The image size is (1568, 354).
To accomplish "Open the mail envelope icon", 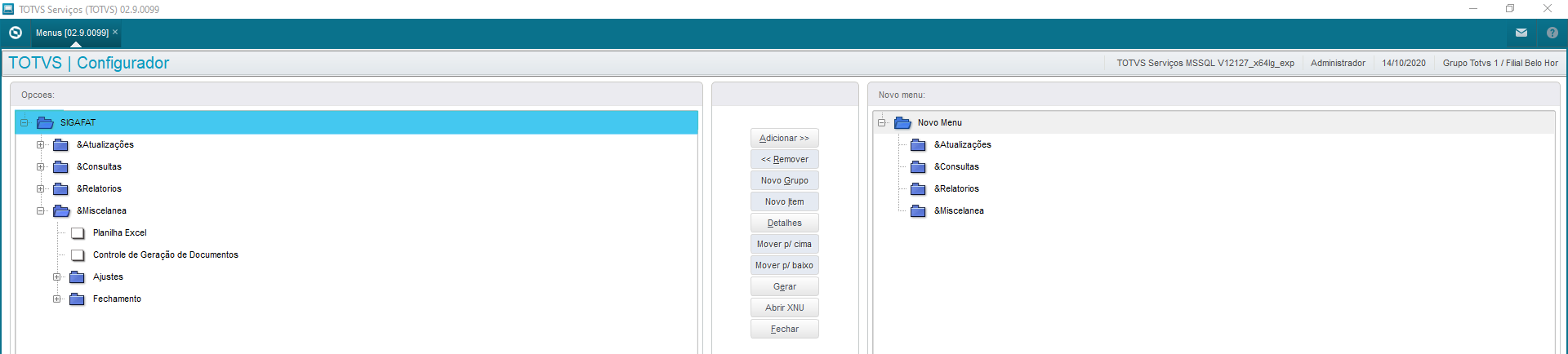I will pos(1521,33).
